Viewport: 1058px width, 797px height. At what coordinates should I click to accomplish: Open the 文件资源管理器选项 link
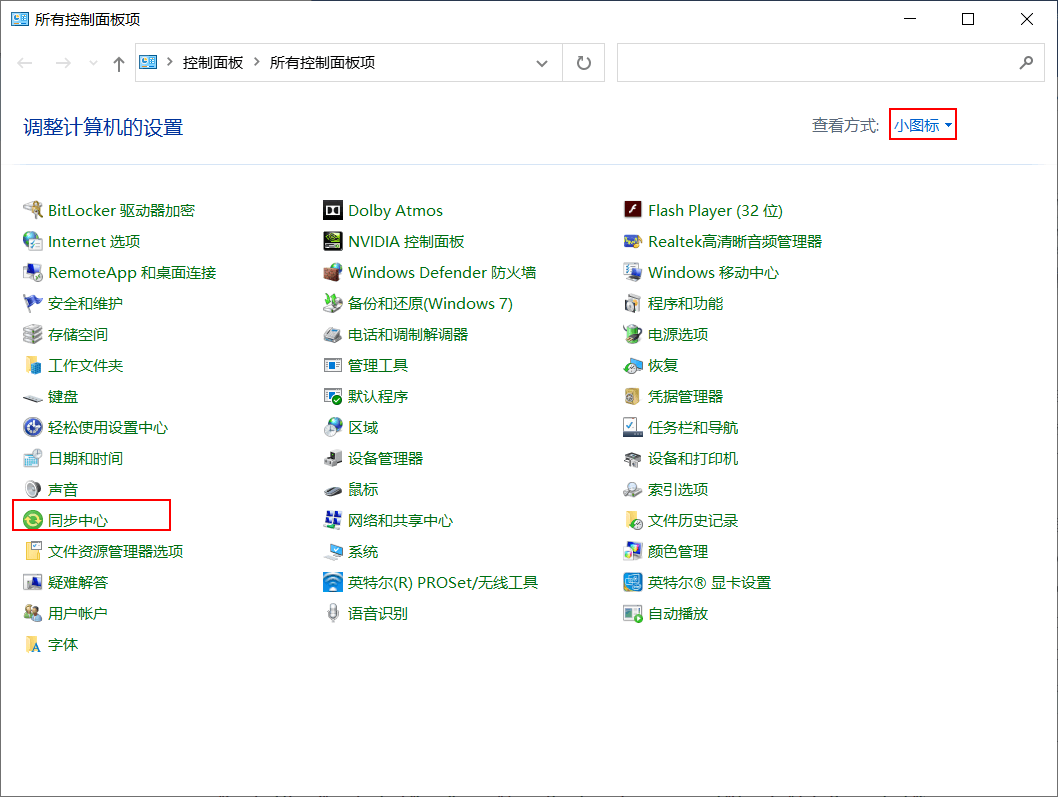(115, 551)
